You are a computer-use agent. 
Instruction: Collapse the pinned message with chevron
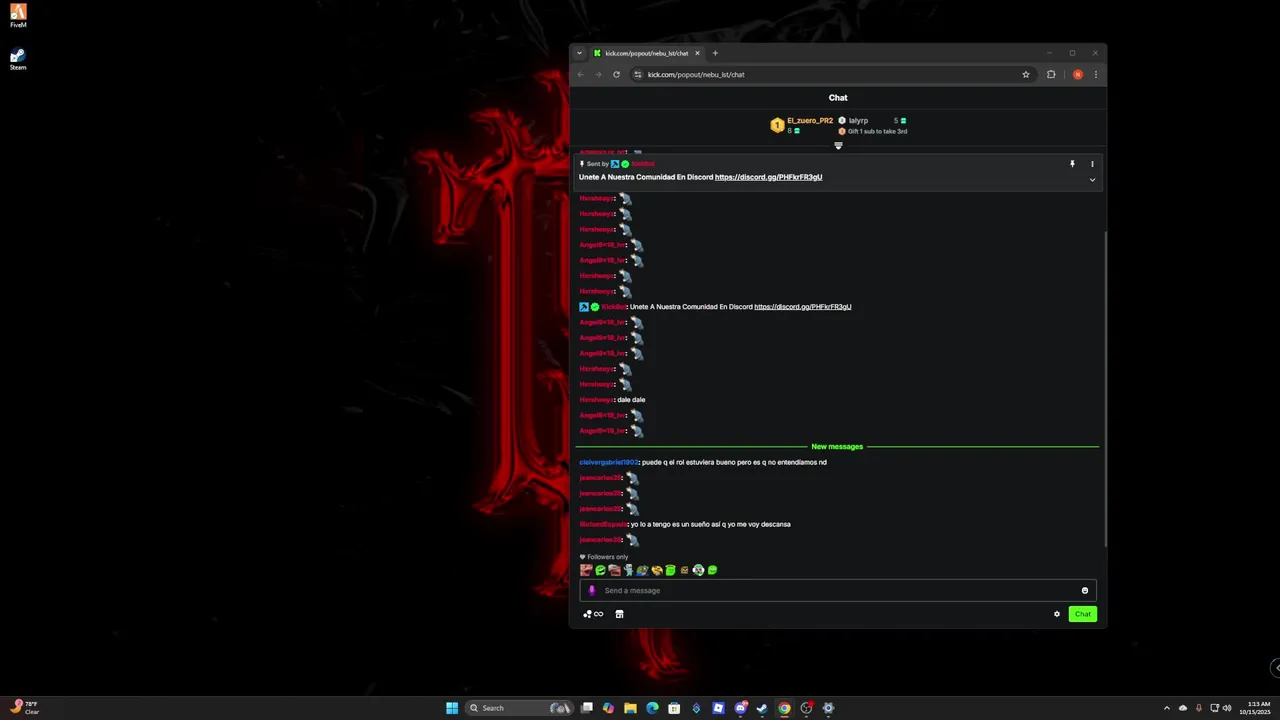pyautogui.click(x=1092, y=180)
